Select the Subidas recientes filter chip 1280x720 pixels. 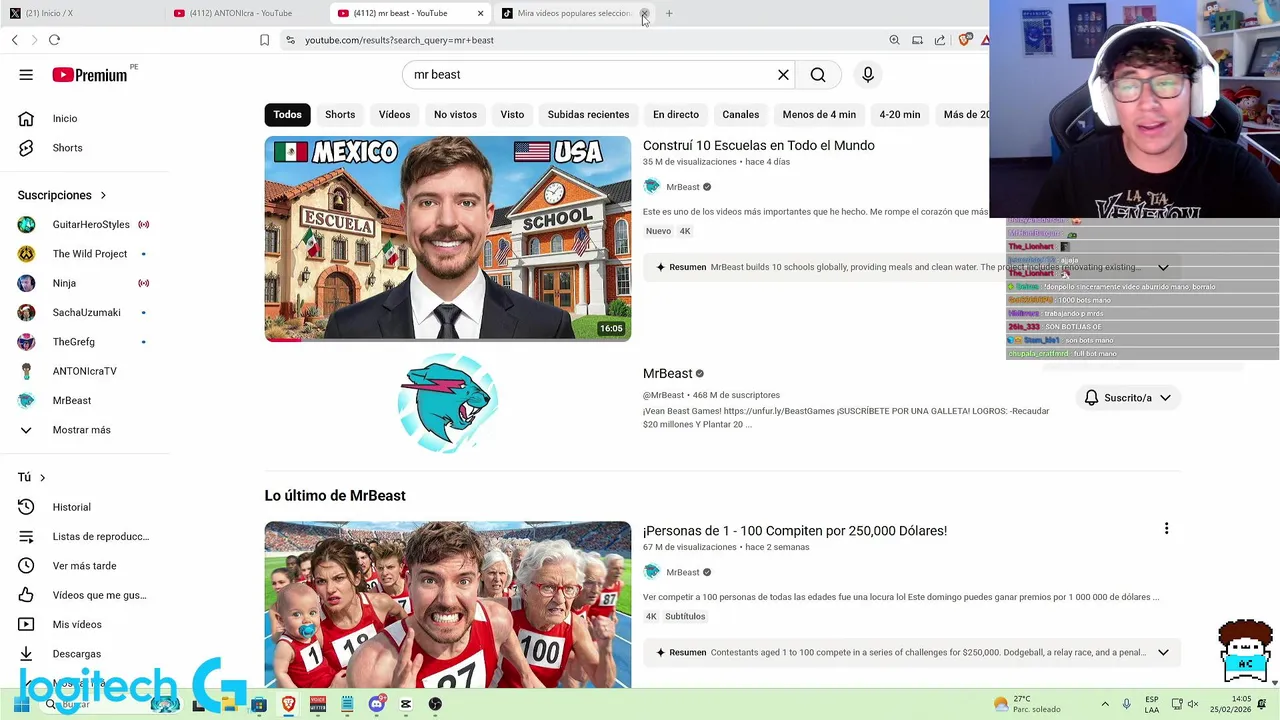click(588, 114)
